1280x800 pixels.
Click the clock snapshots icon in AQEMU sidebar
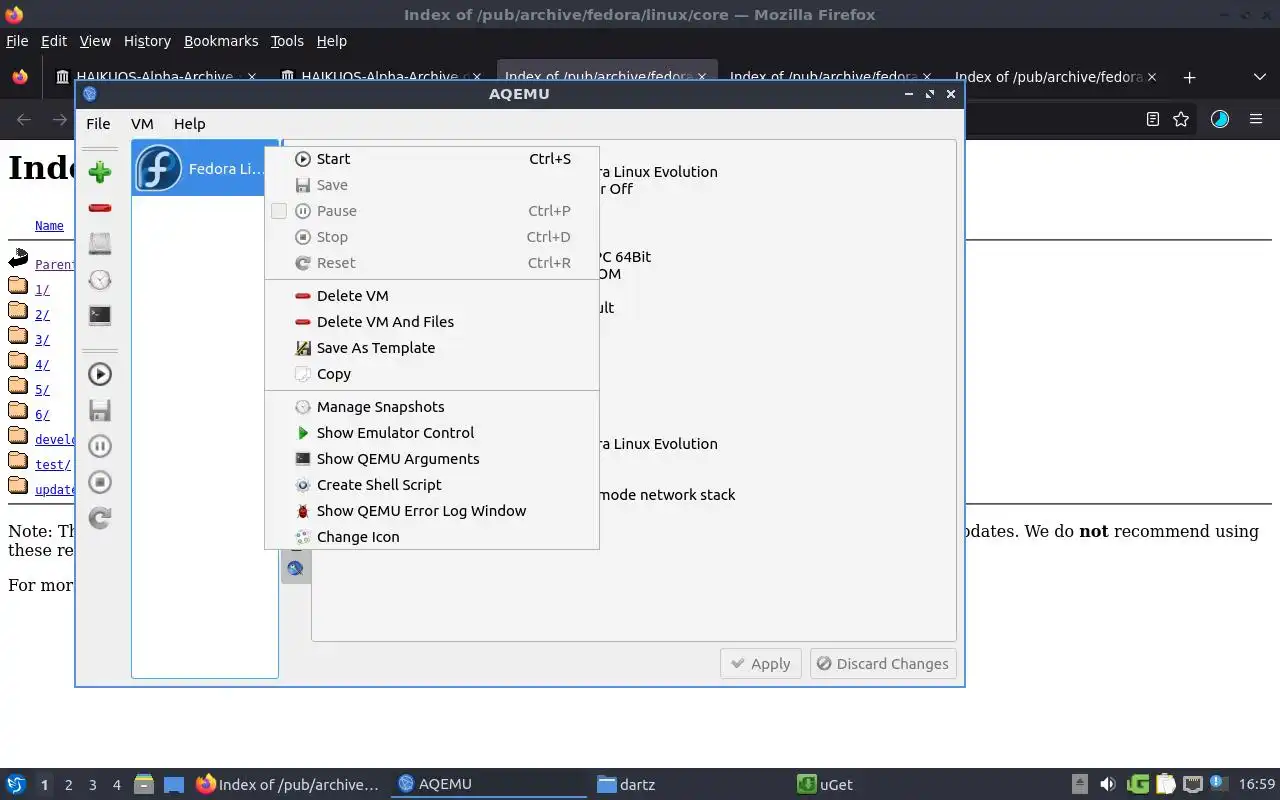click(100, 280)
